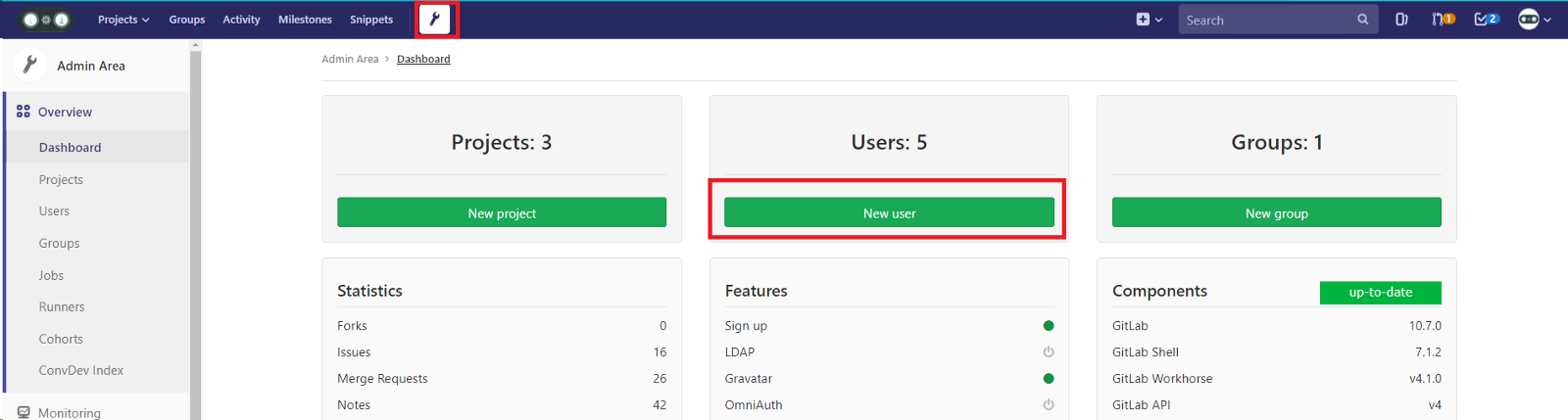Open the plus (new item) dropdown
Image resolution: width=1568 pixels, height=420 pixels.
pyautogui.click(x=1149, y=20)
